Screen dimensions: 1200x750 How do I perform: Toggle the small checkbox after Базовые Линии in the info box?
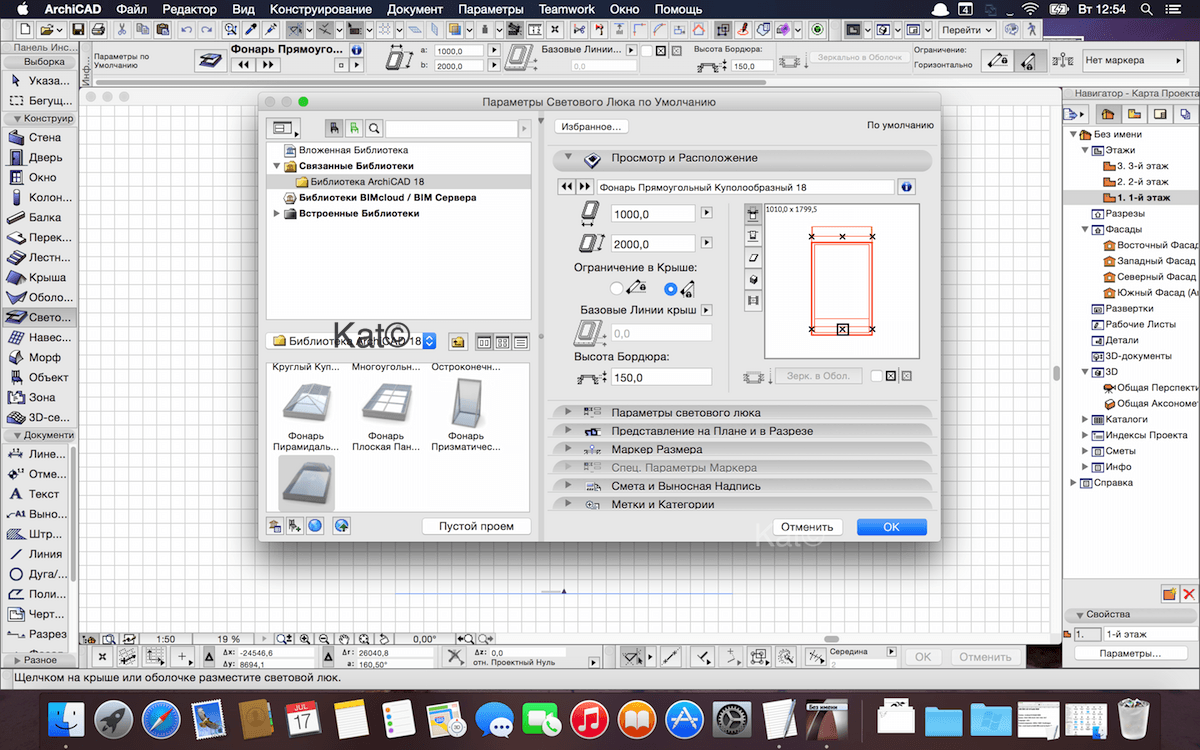(647, 50)
